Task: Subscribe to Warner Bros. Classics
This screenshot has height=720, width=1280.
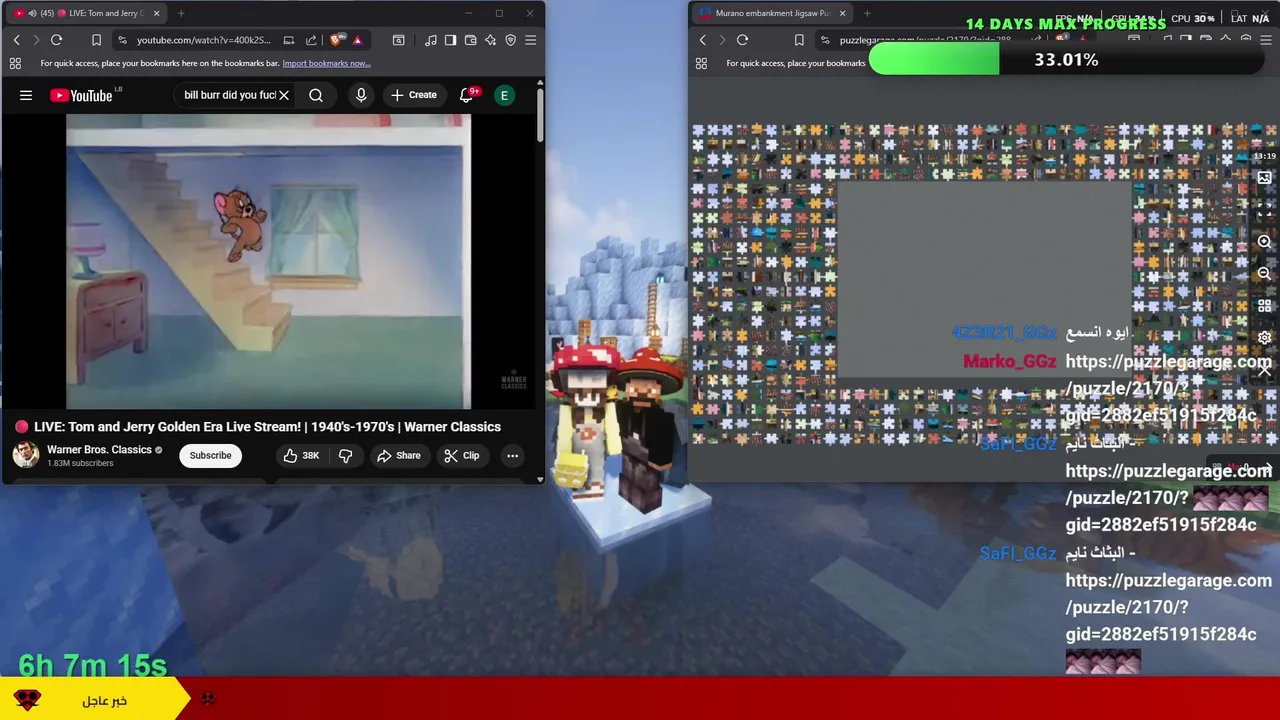Action: [x=211, y=455]
